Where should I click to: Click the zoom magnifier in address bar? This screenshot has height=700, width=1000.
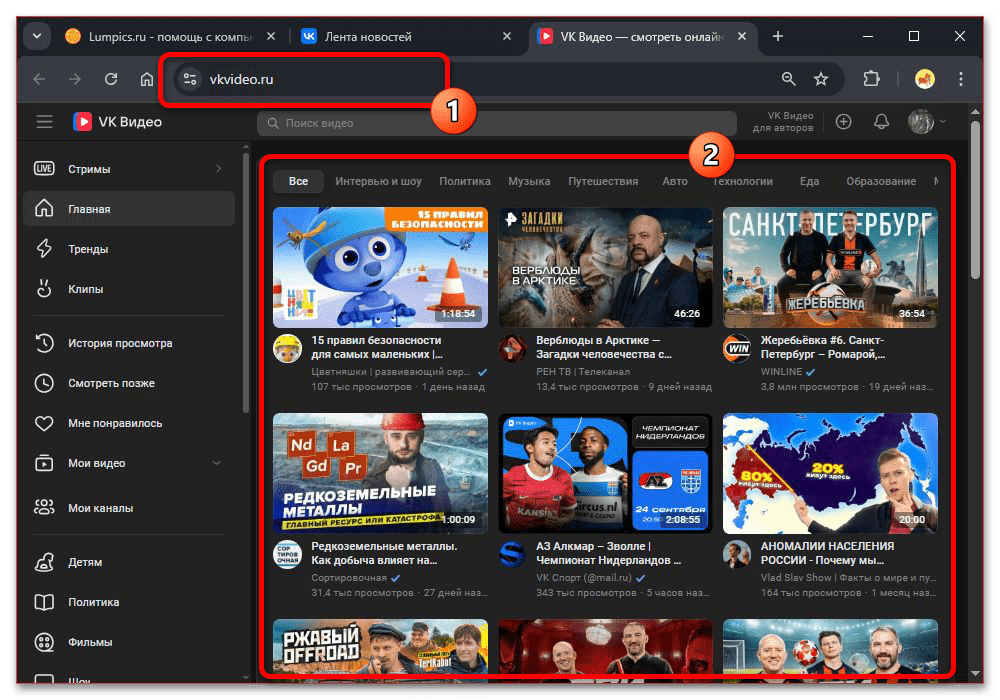point(788,79)
